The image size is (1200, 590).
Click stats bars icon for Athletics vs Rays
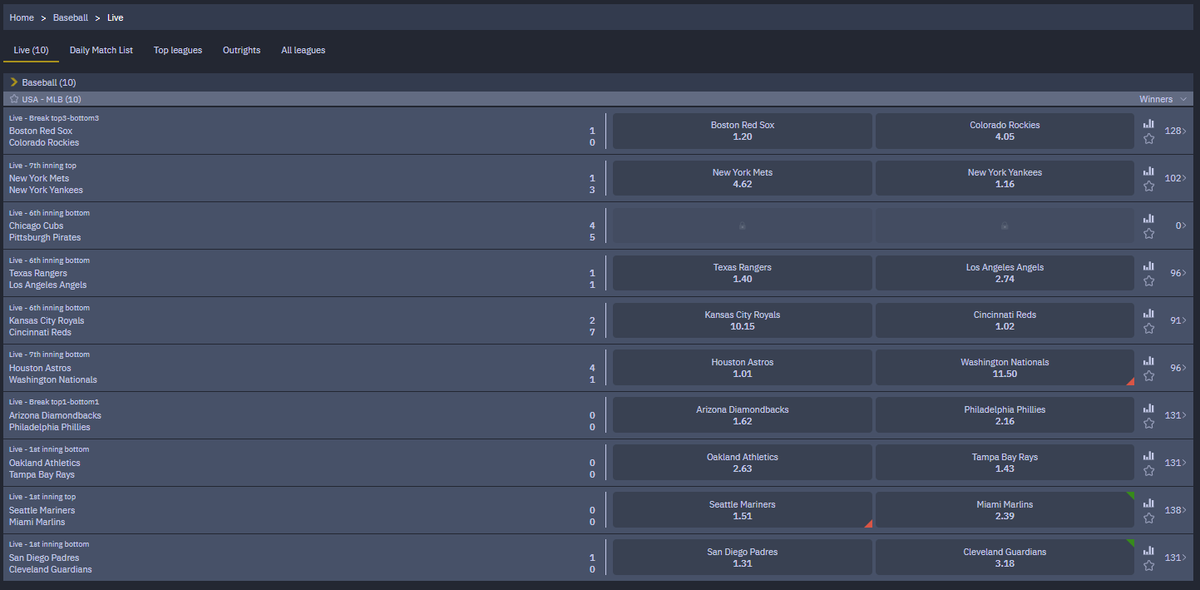pyautogui.click(x=1149, y=456)
